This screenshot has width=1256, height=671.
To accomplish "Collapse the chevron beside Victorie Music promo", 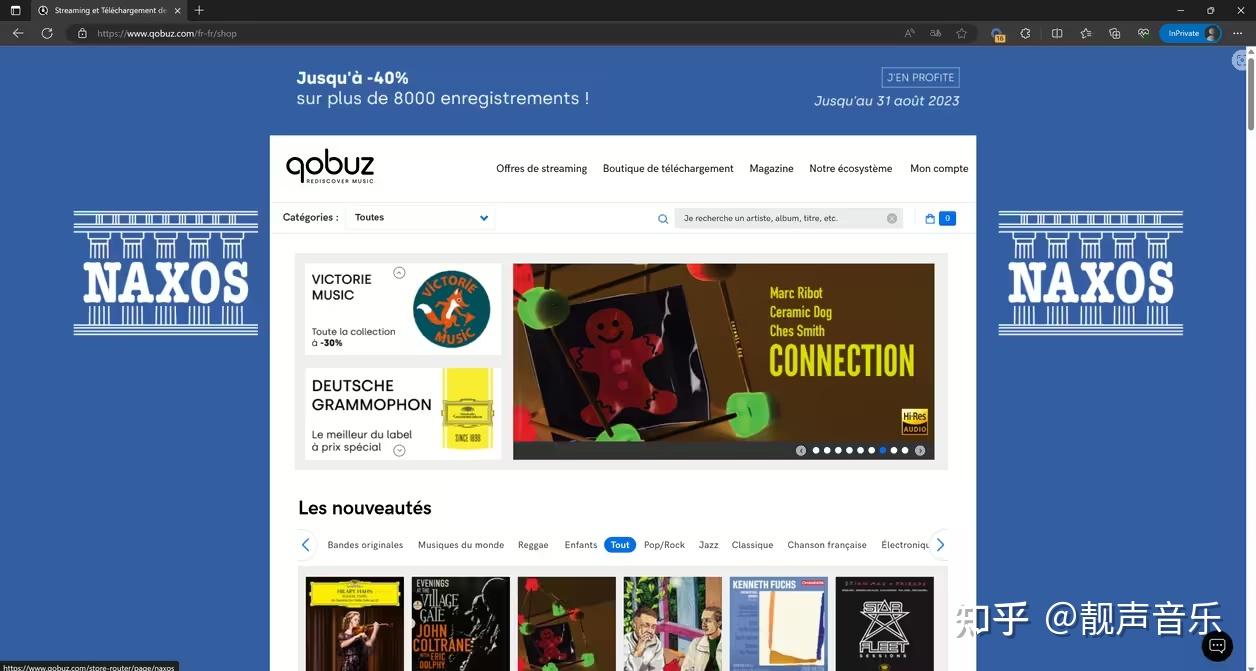I will click(x=399, y=272).
